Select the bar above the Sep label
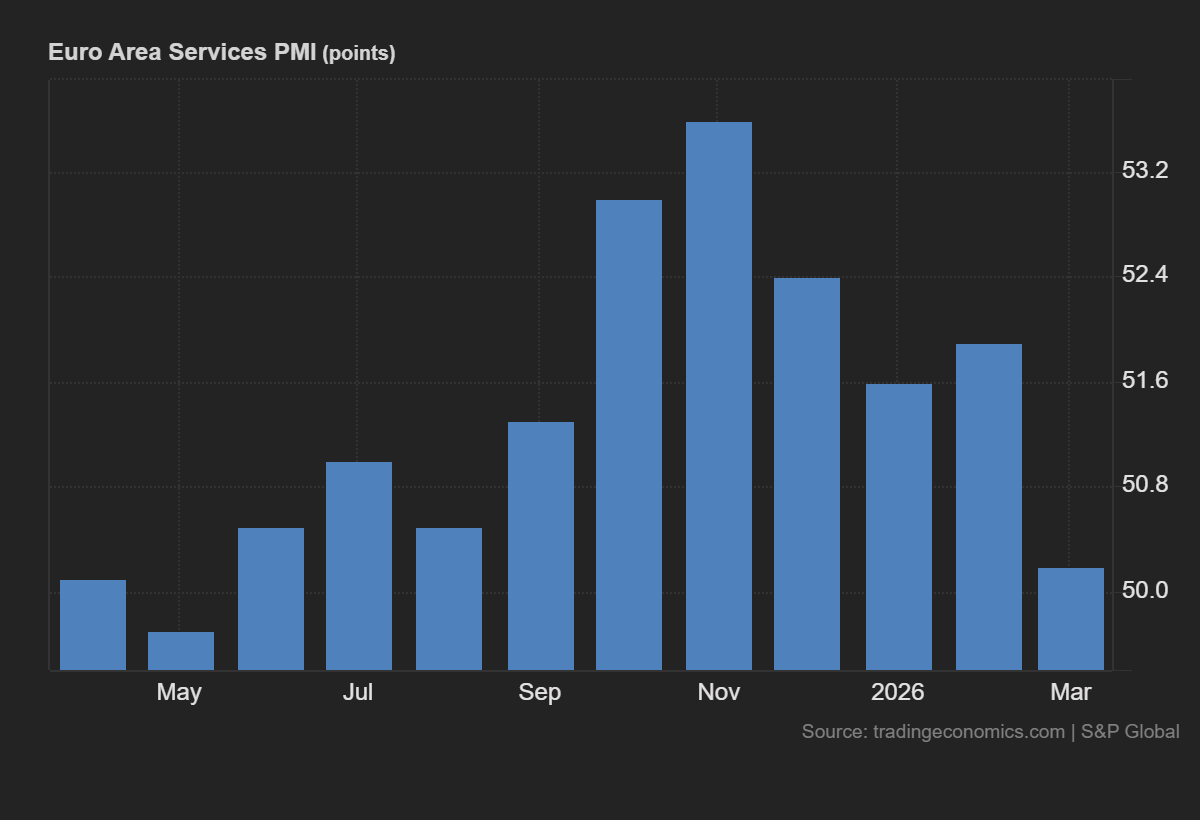1200x820 pixels. coord(540,545)
